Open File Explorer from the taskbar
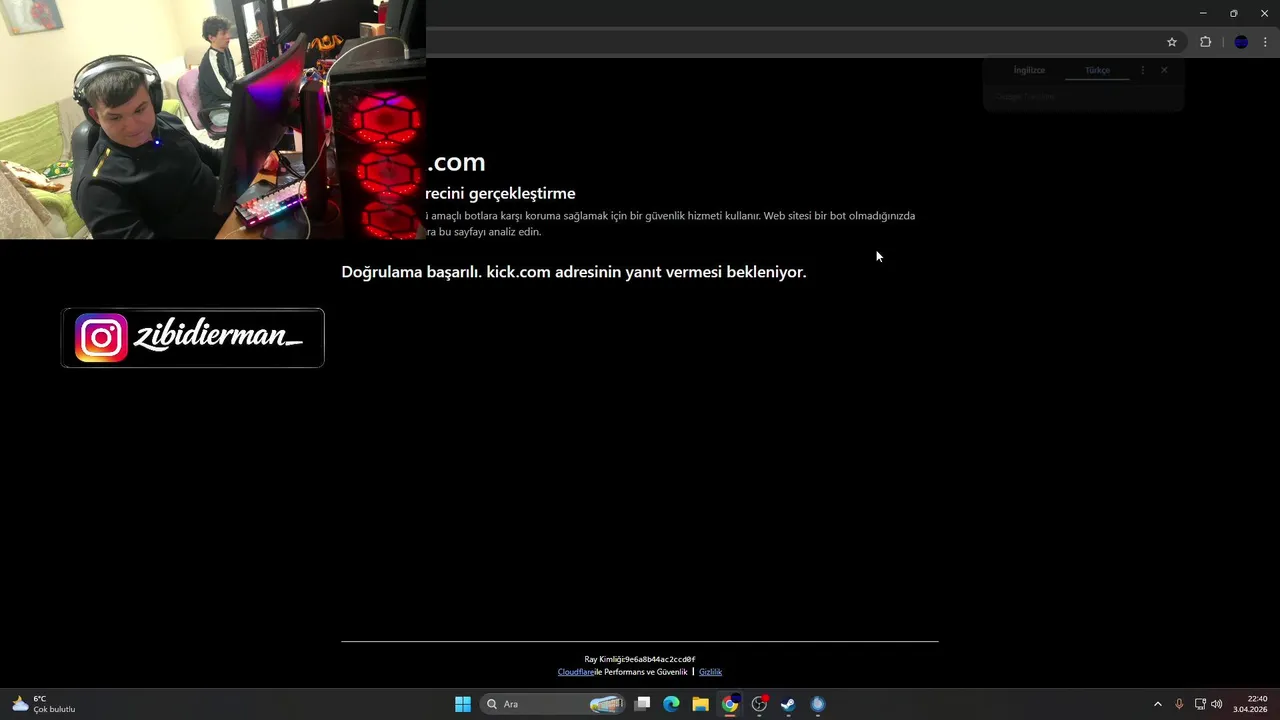The height and width of the screenshot is (720, 1280). pos(700,704)
